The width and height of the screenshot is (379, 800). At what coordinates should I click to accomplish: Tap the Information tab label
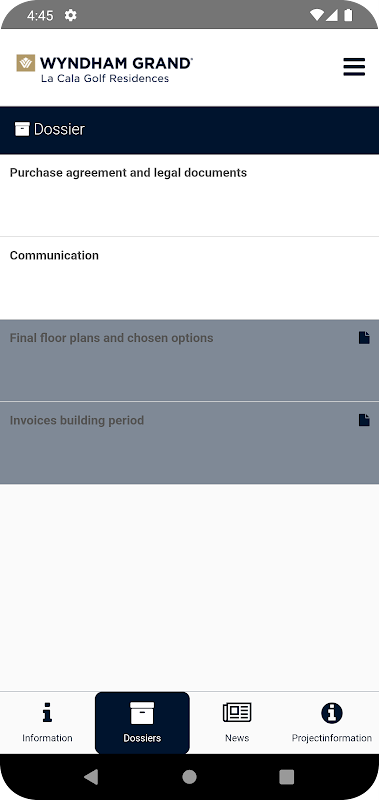47,738
